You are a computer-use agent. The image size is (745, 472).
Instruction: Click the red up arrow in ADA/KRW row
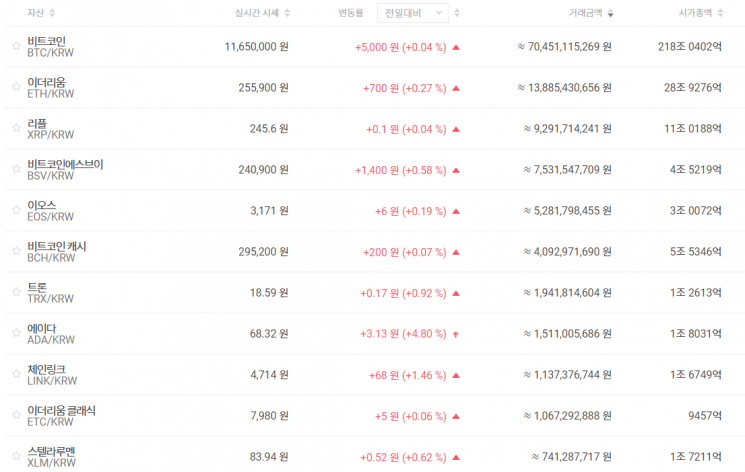[x=456, y=335]
